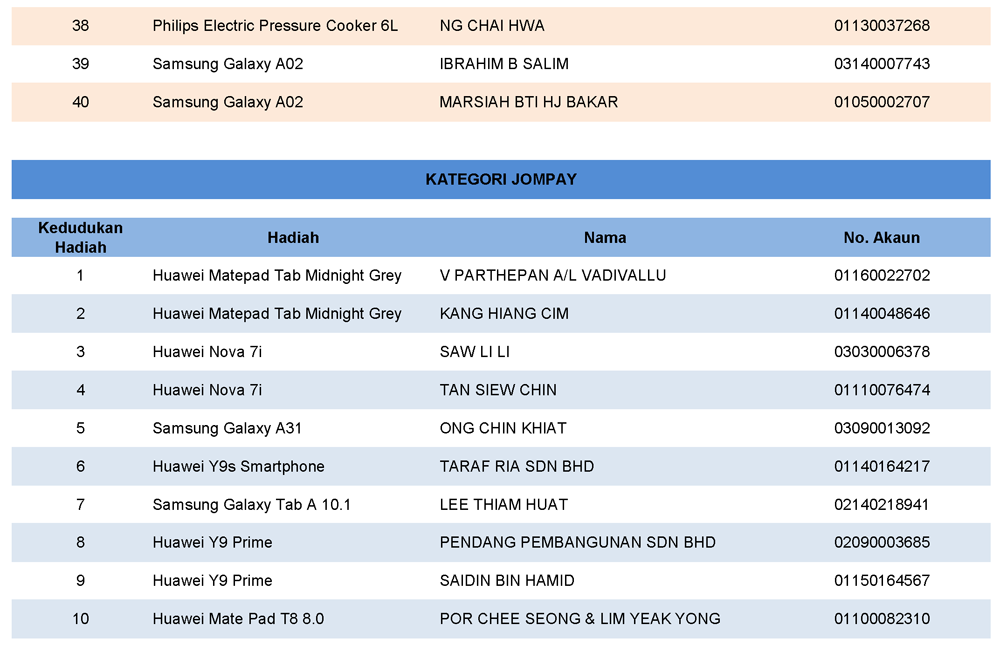Click Samsung Galaxy Tab A 10.1 prize
Screen dimensions: 1000x650
click(x=251, y=505)
